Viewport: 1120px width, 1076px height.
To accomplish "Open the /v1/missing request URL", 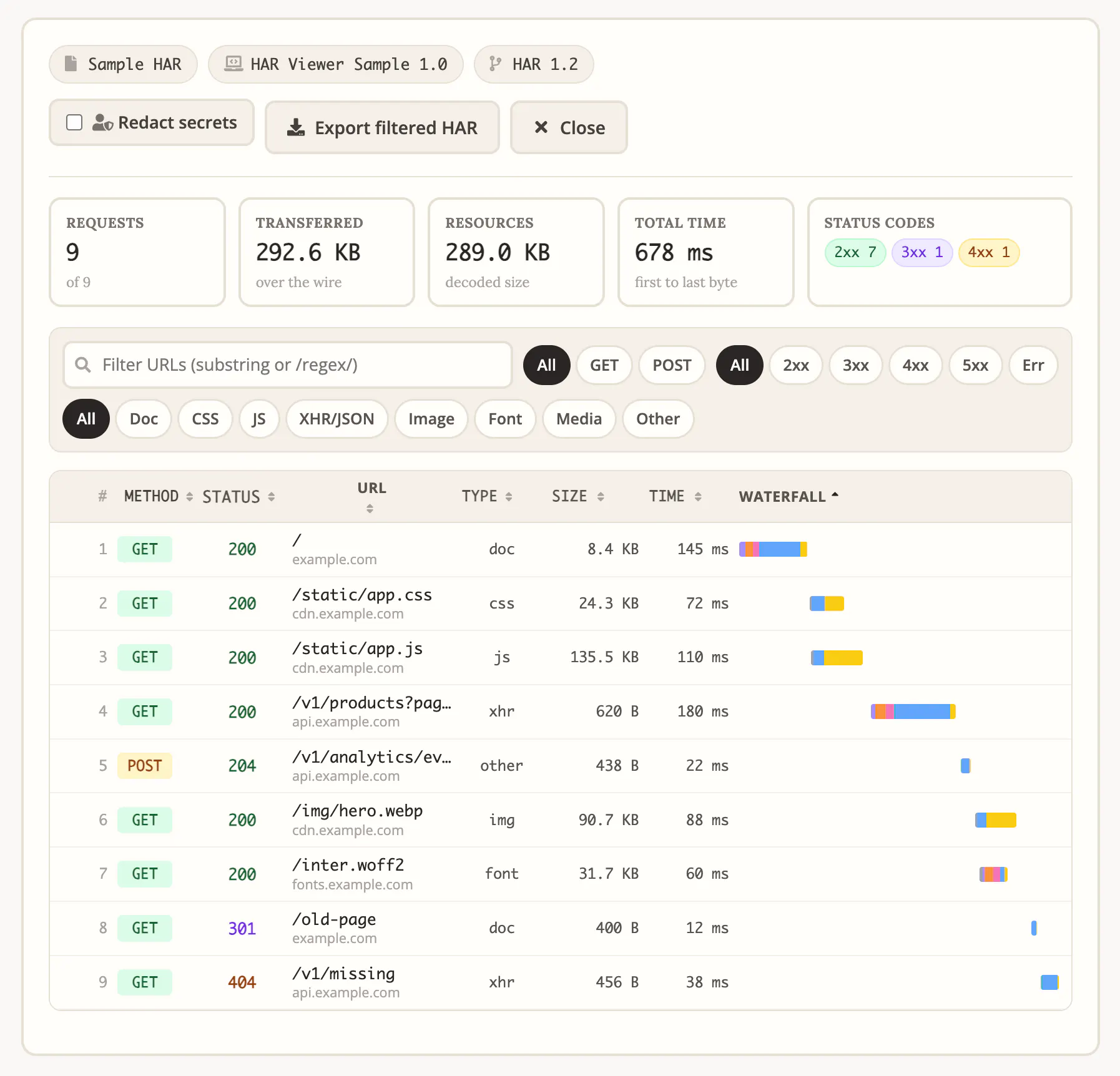I will click(x=343, y=974).
